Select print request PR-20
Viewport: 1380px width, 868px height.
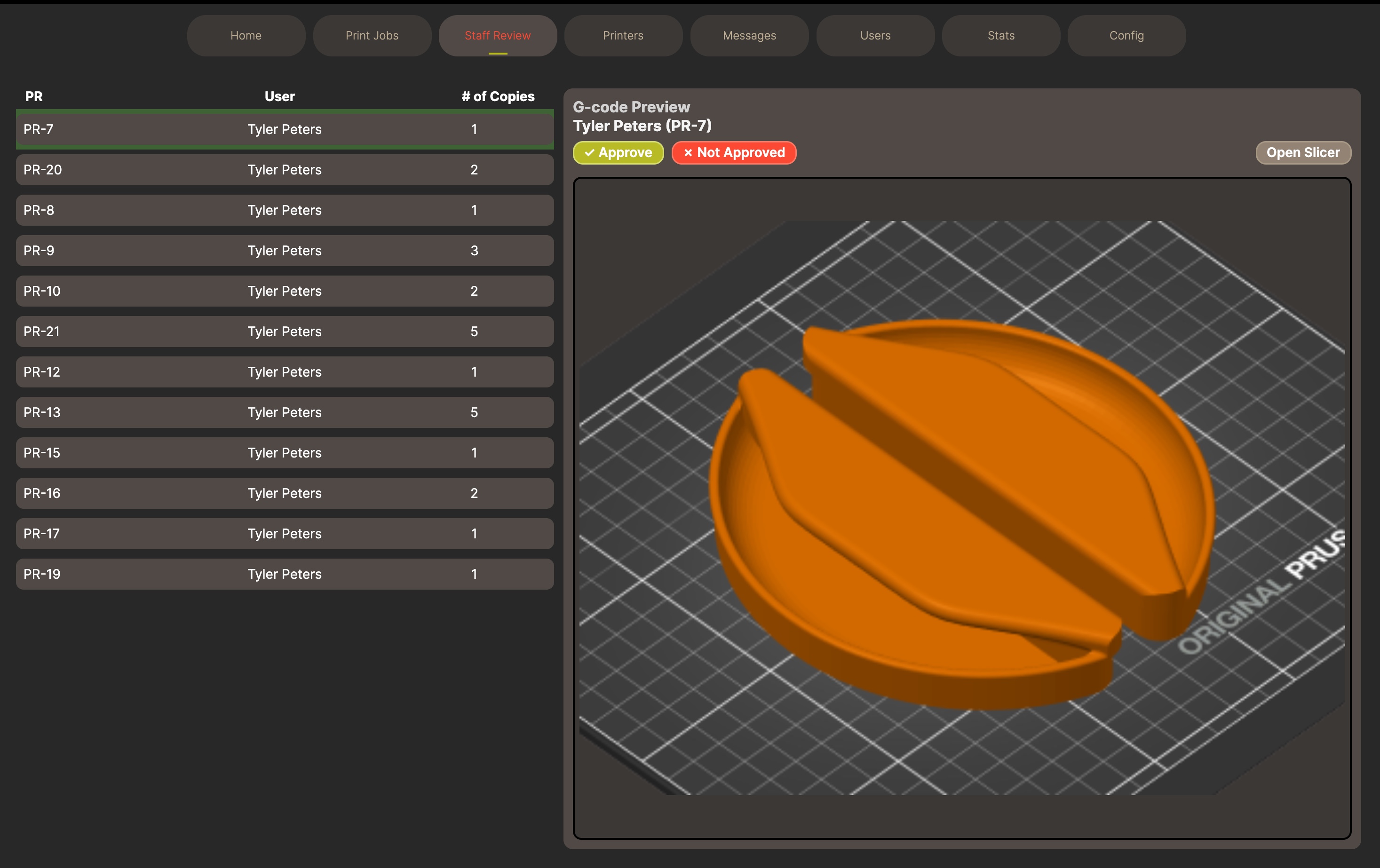pyautogui.click(x=284, y=170)
